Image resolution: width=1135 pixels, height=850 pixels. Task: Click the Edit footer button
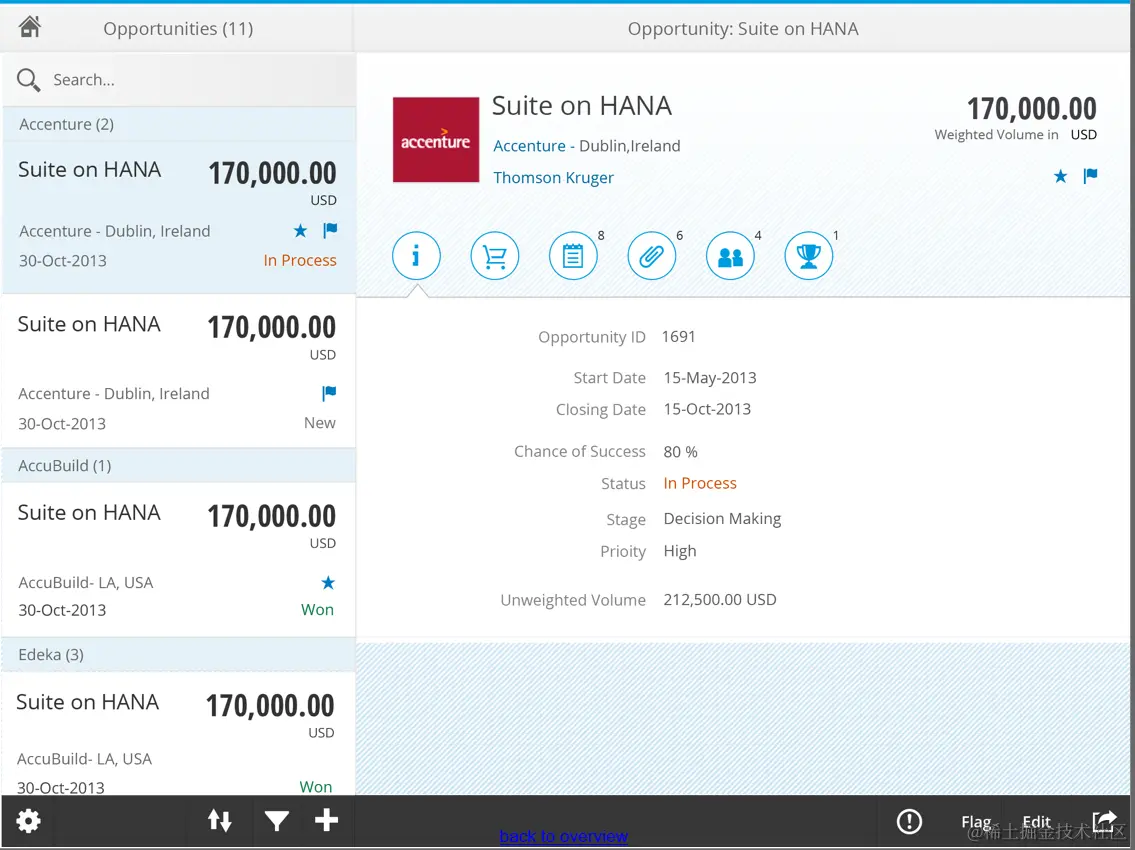tap(1037, 822)
